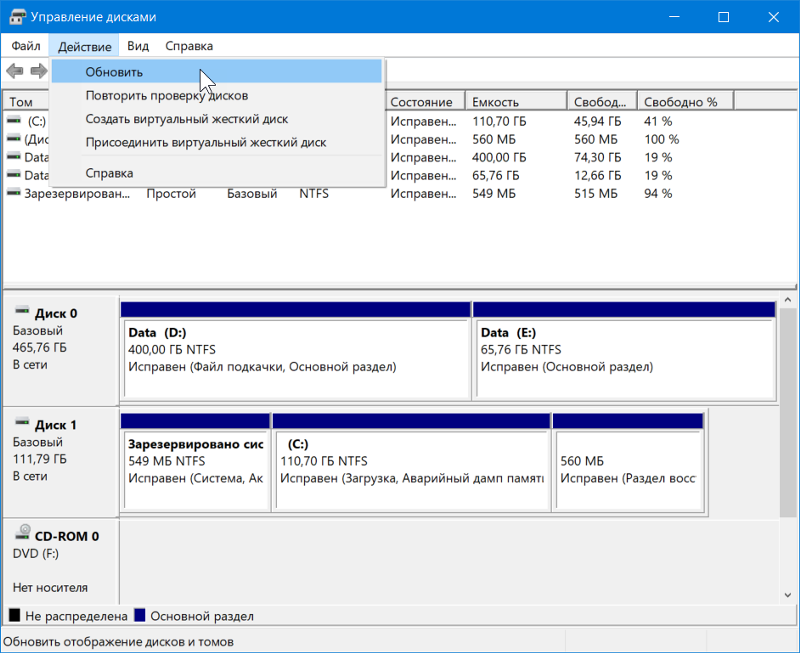Select the Зарезервировано системой 549 МБ partition
The height and width of the screenshot is (653, 800).
[195, 462]
